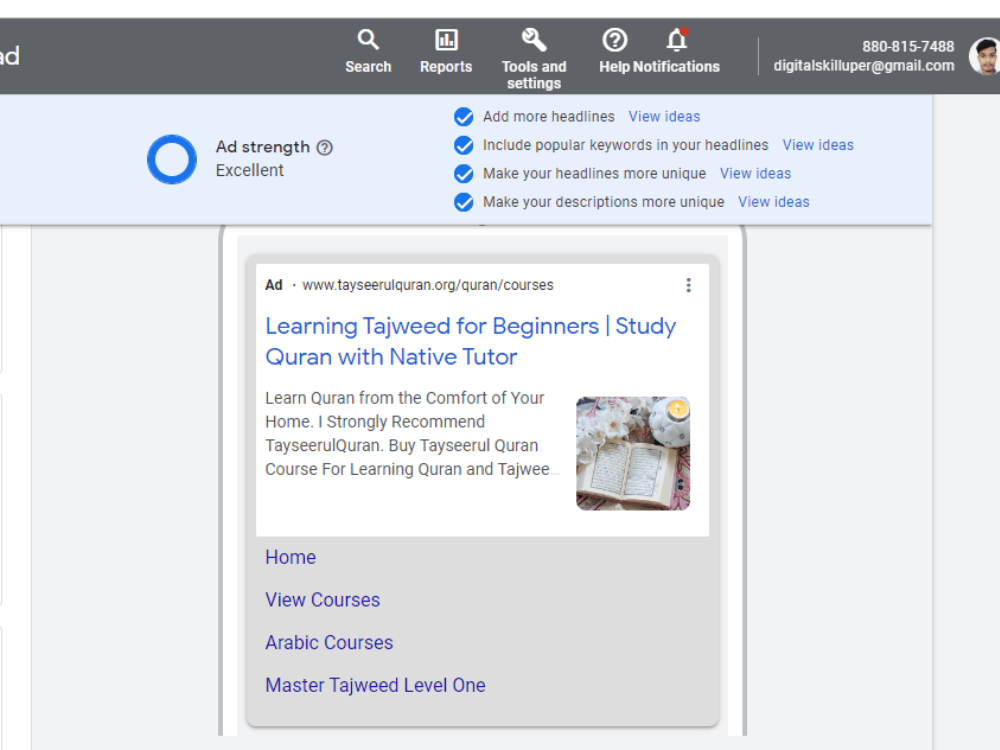Click the Tools and settings wrench icon
1000x750 pixels.
[x=533, y=40]
